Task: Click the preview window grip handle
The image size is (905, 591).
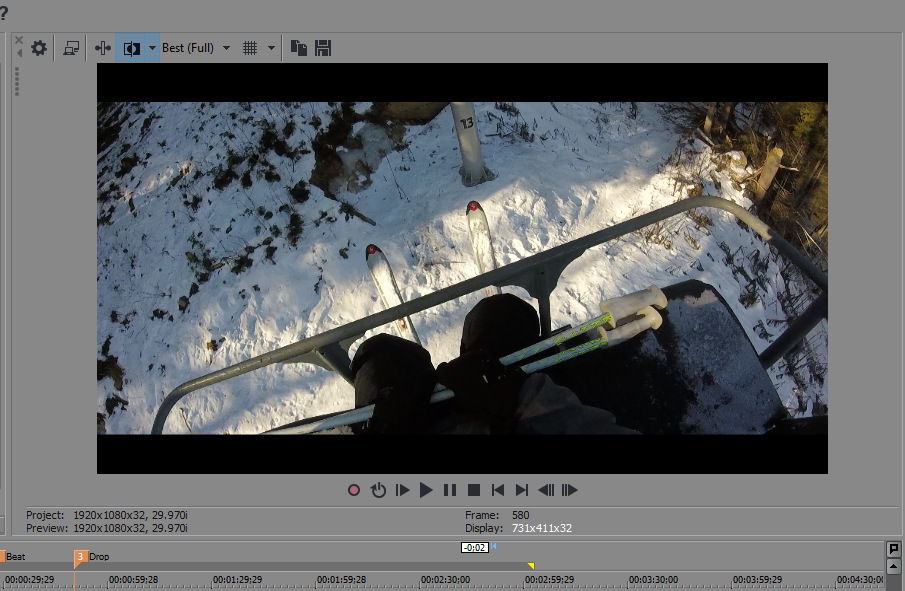Action: click(17, 81)
